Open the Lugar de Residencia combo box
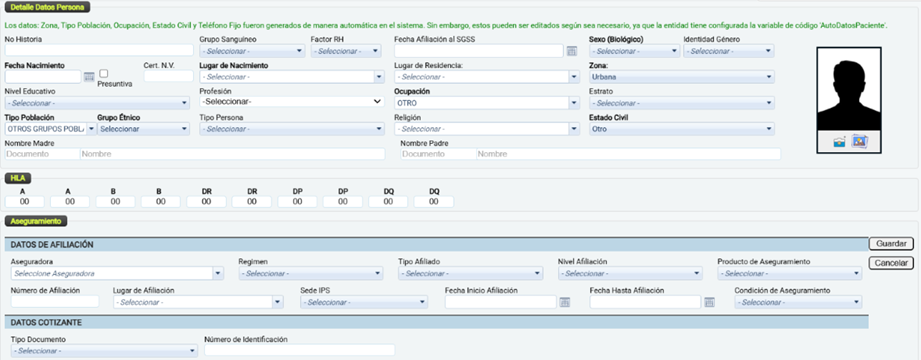Screen dimensions: 921x360 (x=487, y=77)
